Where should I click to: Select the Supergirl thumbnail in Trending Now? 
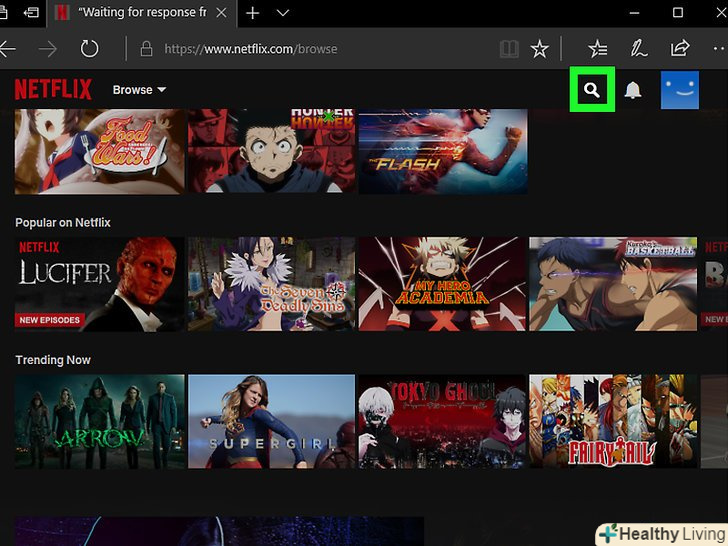point(272,421)
